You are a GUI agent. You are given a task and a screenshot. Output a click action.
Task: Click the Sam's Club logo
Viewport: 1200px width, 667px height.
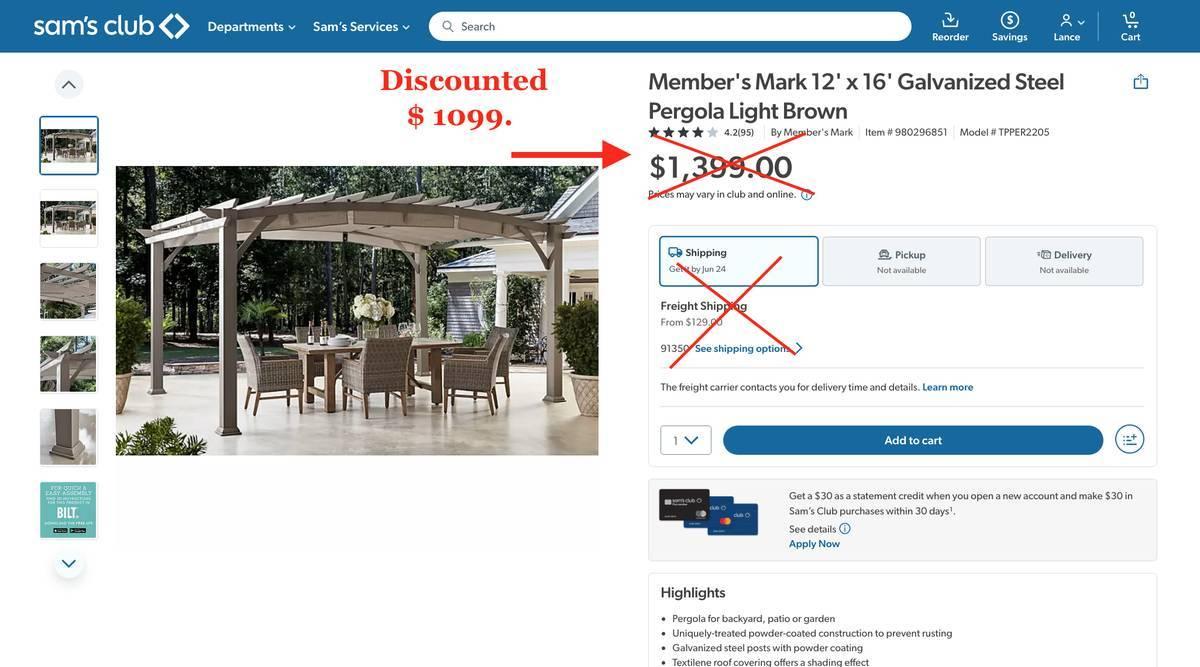[x=111, y=26]
